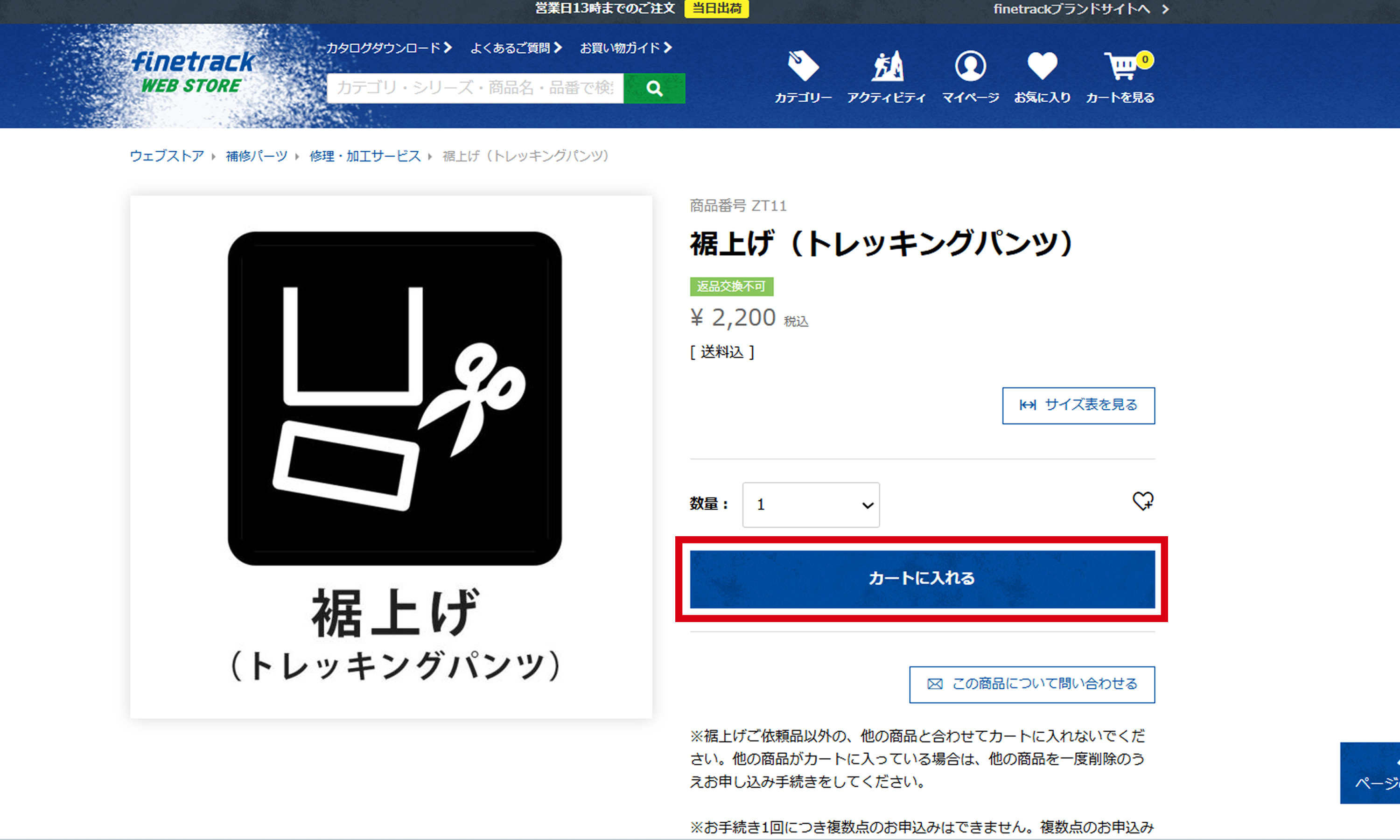
Task: Open カタログダウンロード menu link
Action: [x=388, y=48]
